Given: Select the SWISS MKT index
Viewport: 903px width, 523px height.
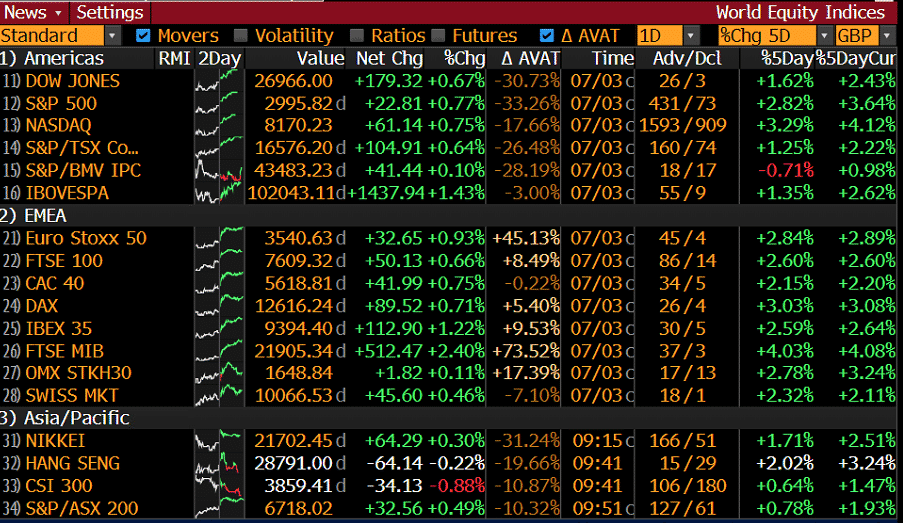Looking at the screenshot, I should 71,395.
